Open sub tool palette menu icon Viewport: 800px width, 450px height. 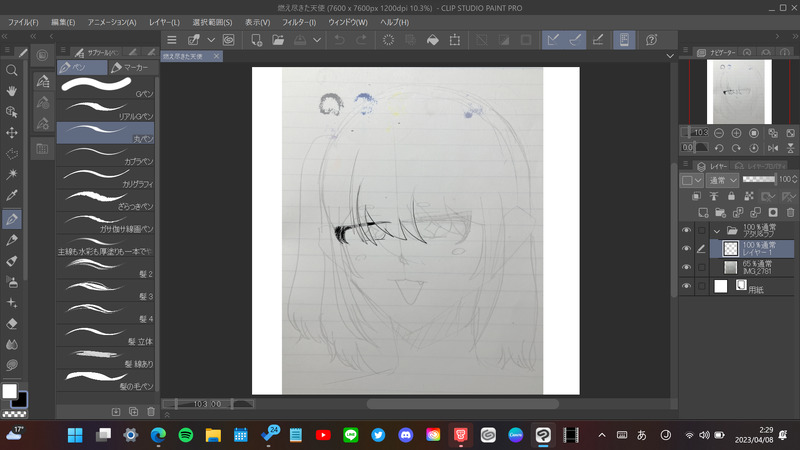(63, 51)
